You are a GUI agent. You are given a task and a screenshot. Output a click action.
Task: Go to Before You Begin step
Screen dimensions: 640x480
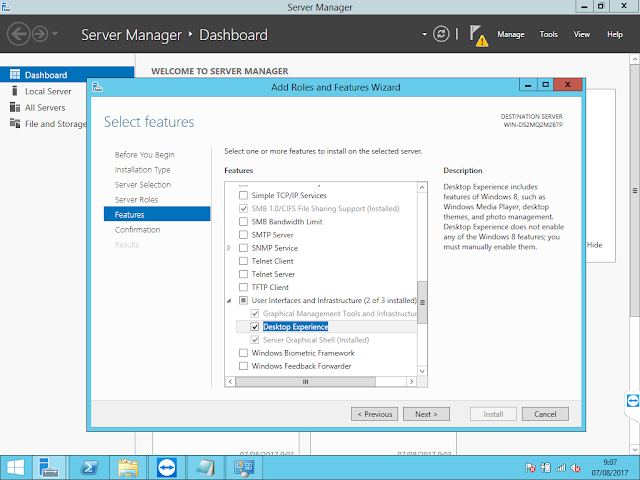(x=144, y=155)
